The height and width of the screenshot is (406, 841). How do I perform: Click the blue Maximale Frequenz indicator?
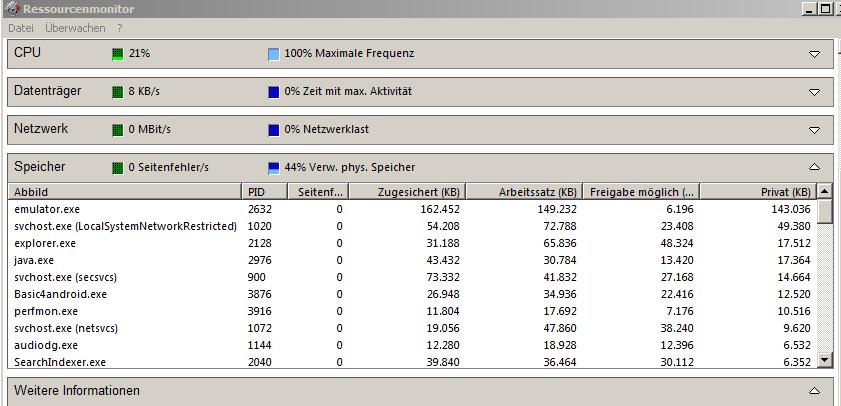273,53
